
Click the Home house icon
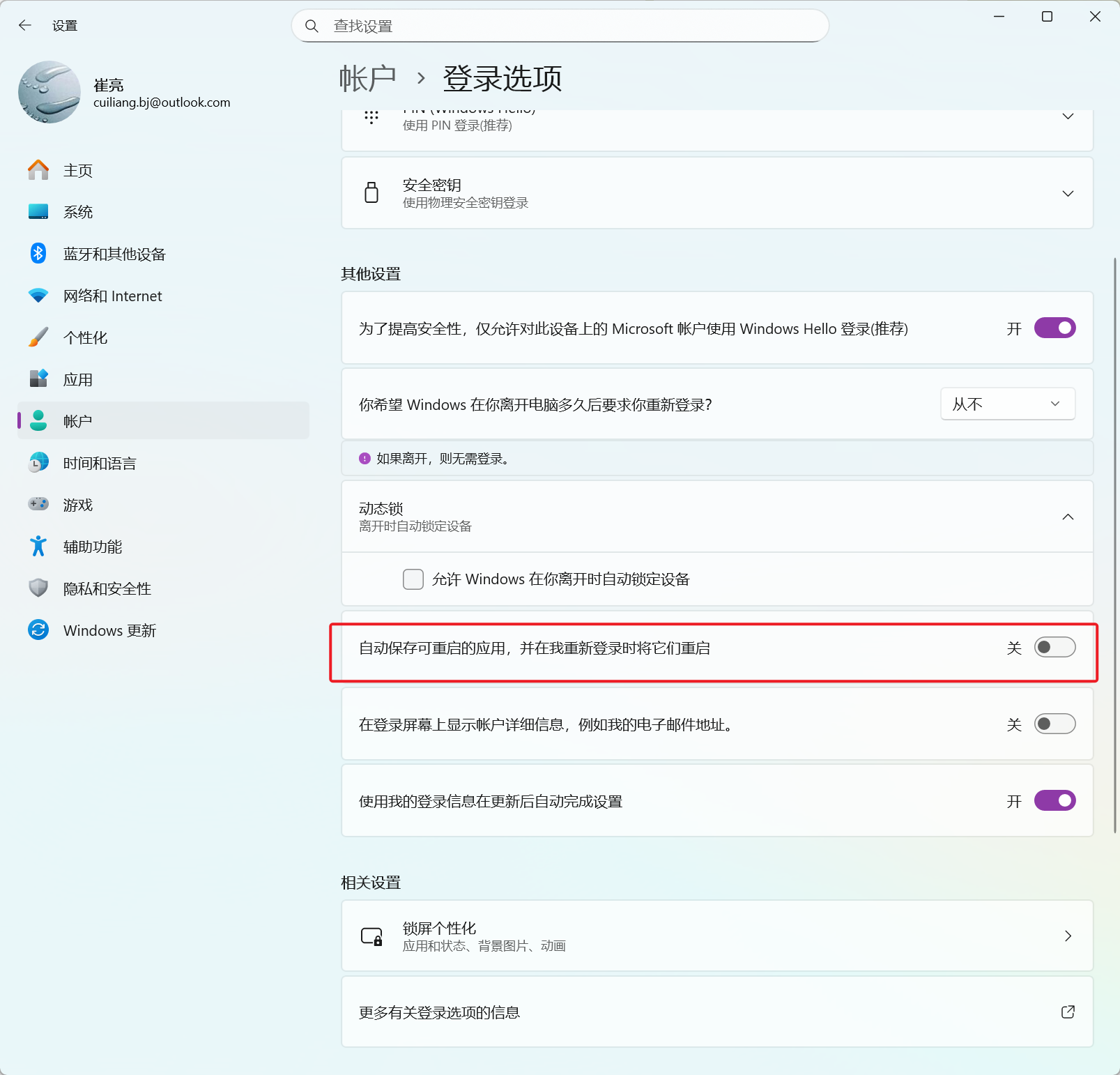point(38,170)
